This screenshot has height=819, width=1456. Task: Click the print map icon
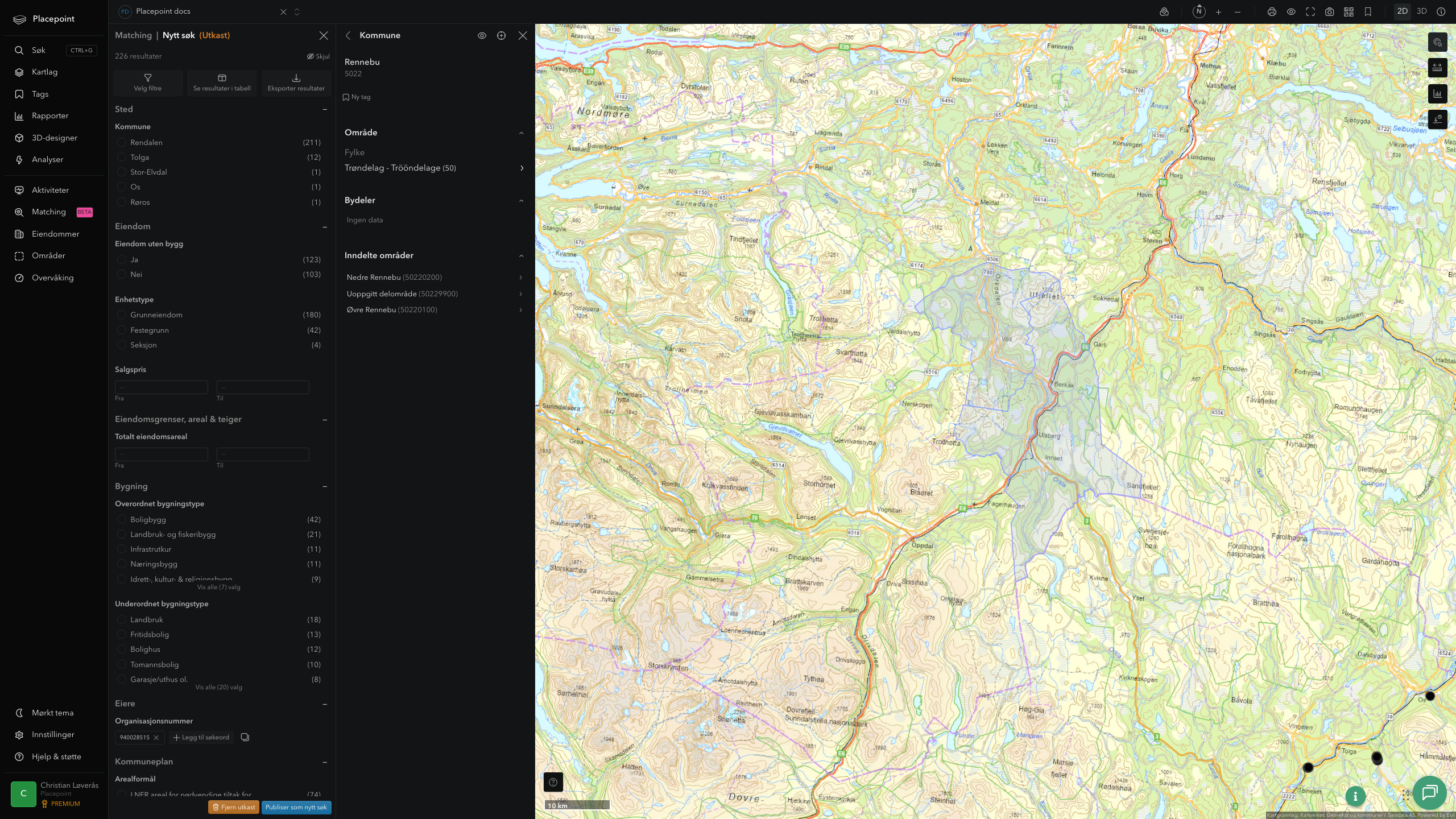click(1272, 11)
